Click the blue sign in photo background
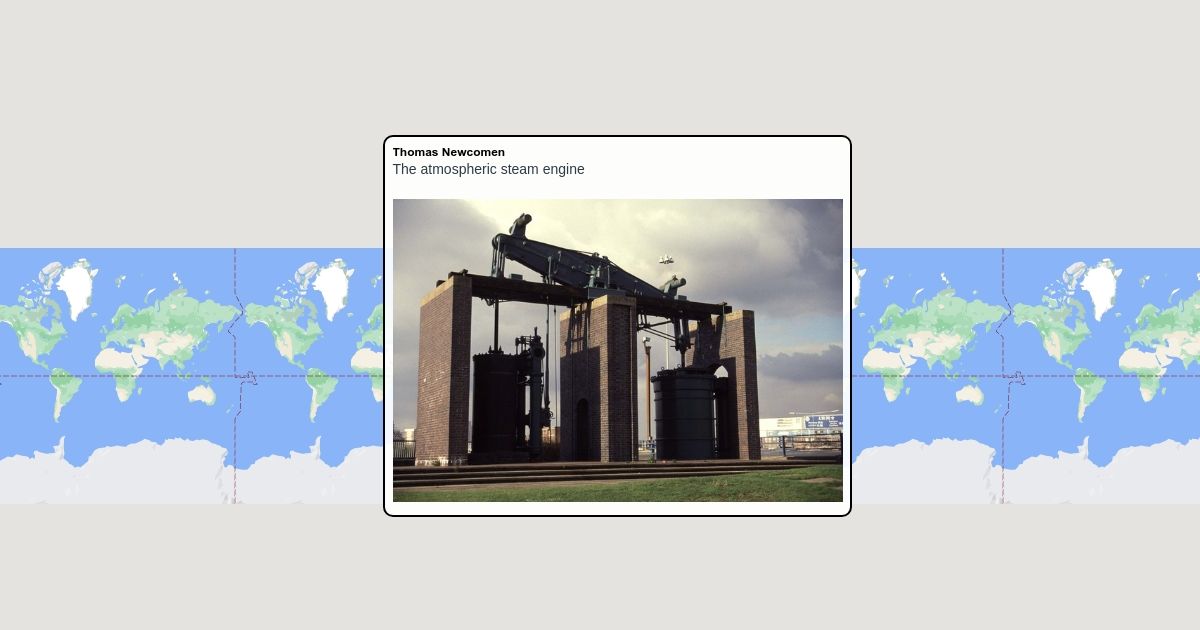The height and width of the screenshot is (630, 1200). pos(823,422)
